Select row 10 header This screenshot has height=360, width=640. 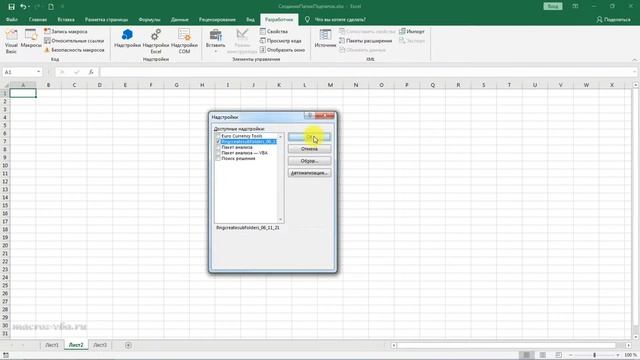5,165
